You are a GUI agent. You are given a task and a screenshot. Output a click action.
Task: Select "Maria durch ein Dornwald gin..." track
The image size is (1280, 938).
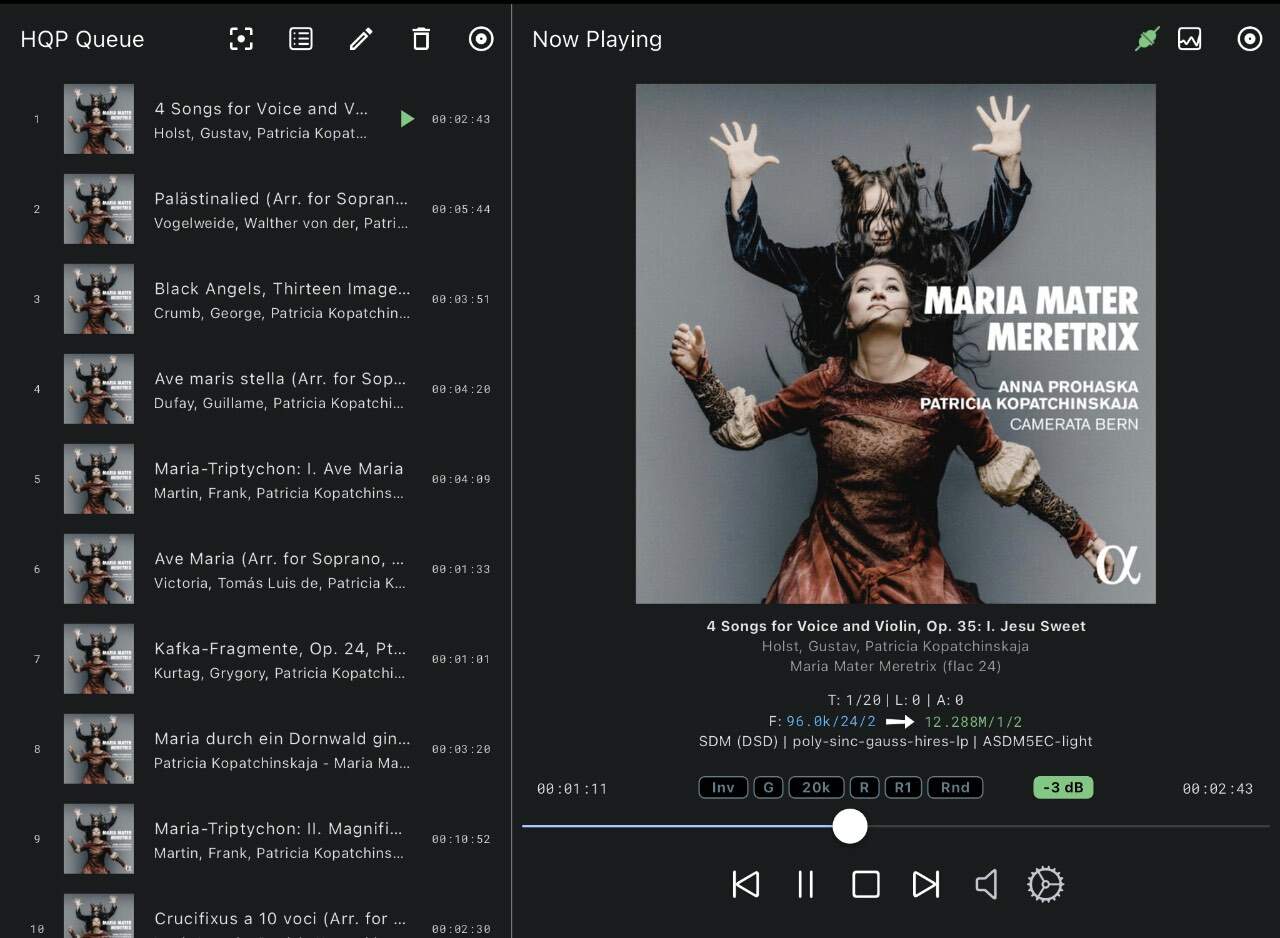(x=282, y=739)
